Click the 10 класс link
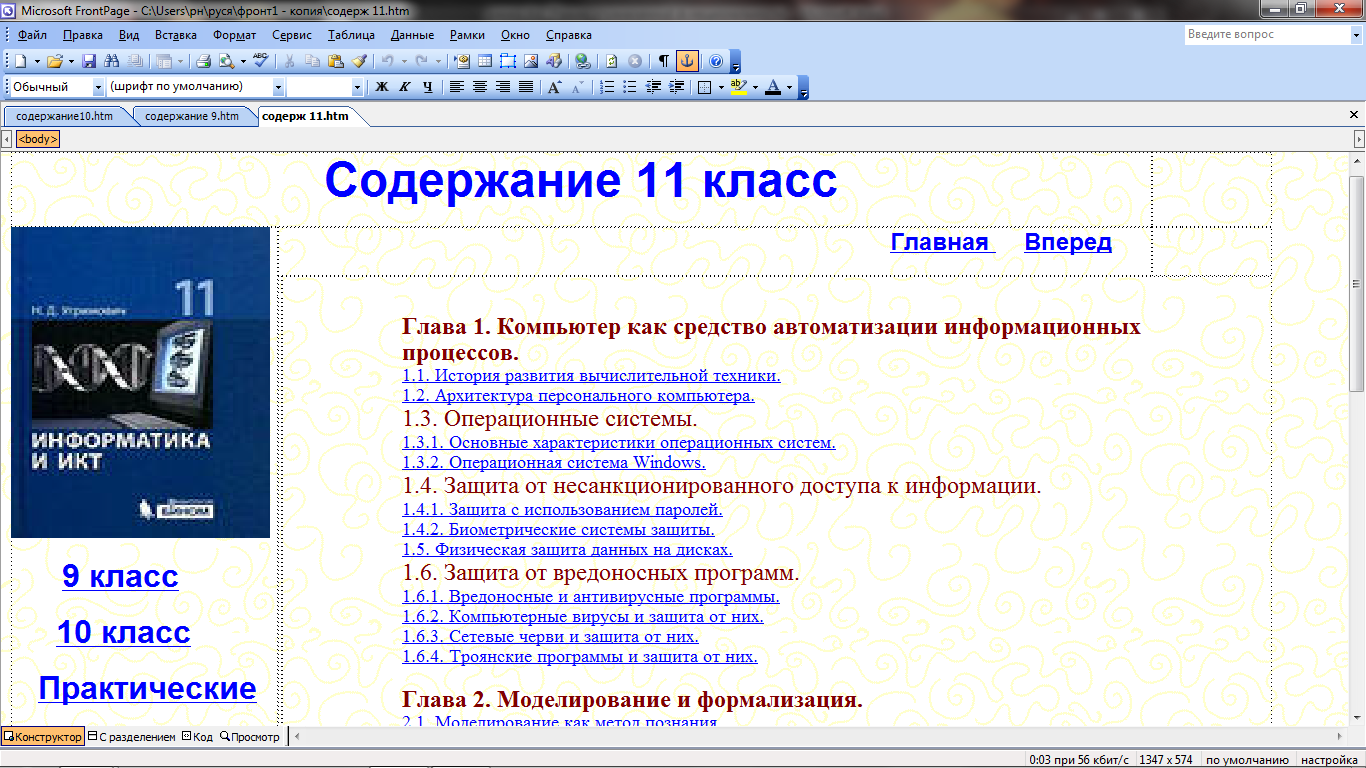 pyautogui.click(x=123, y=632)
